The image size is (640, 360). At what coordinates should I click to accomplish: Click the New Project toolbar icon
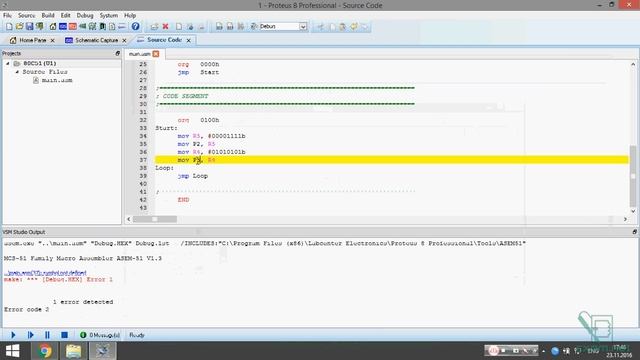(9, 27)
